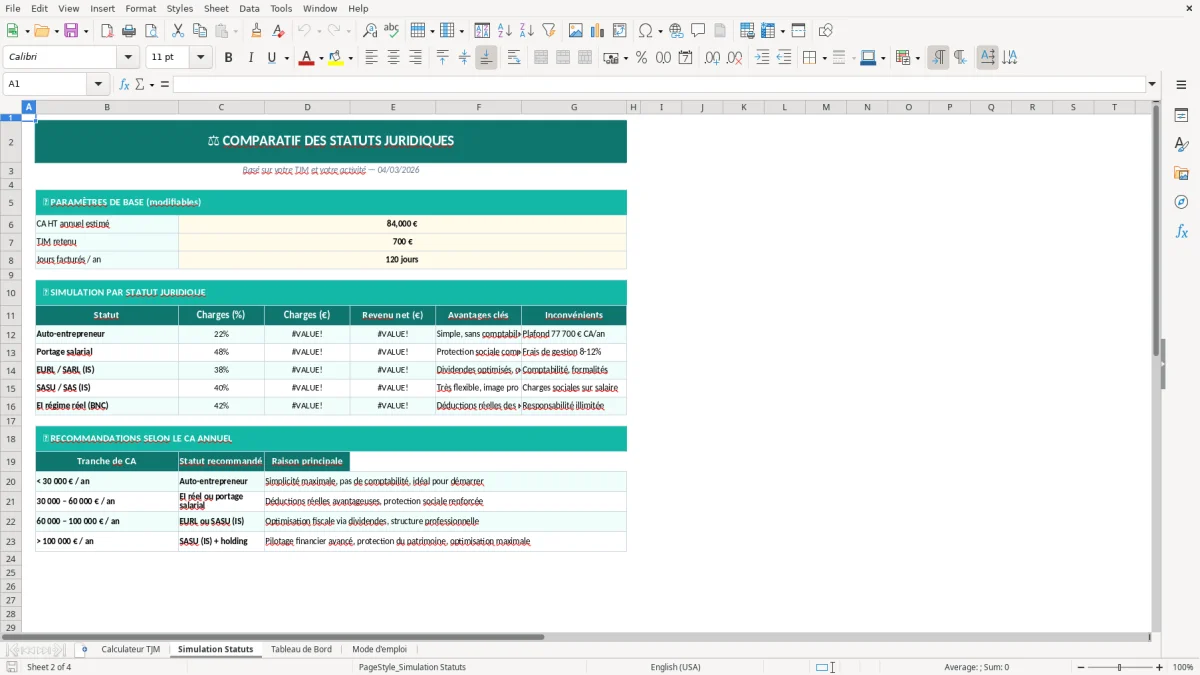Open the Data menu
Viewport: 1200px width, 675px height.
249,8
